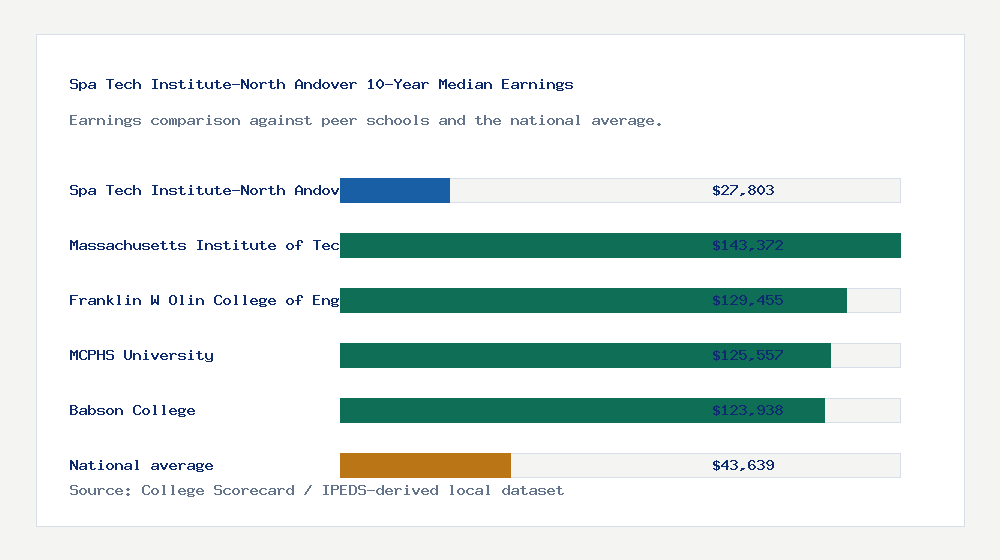
Task: Click the value '$27,803'
Action: pos(743,190)
